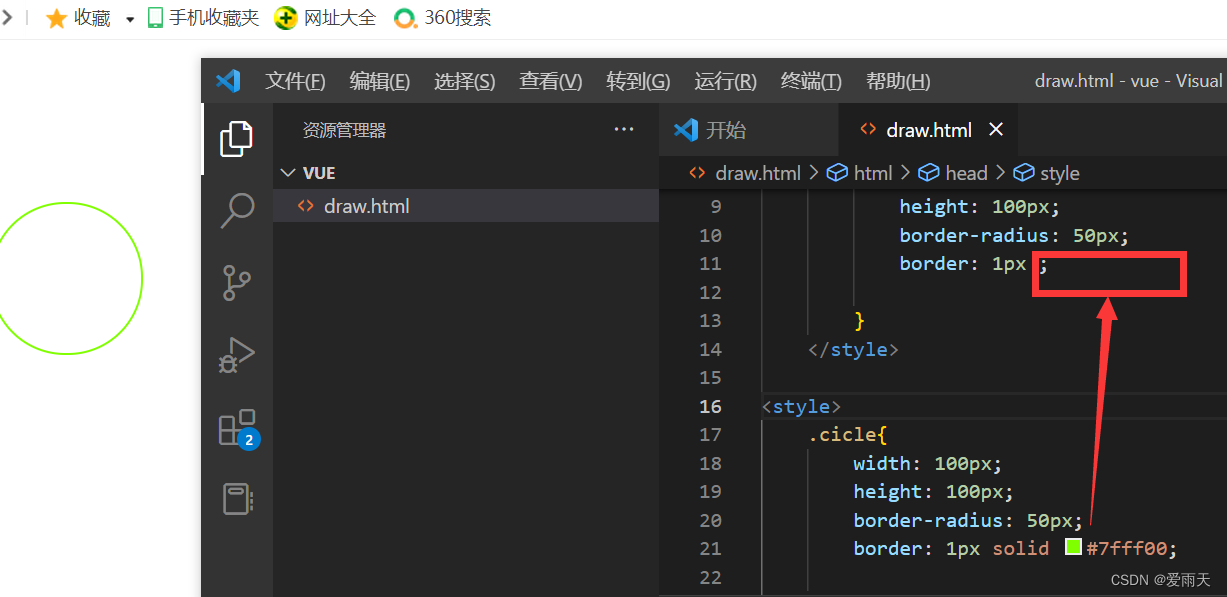Select draw.html in the file explorer

[466, 206]
